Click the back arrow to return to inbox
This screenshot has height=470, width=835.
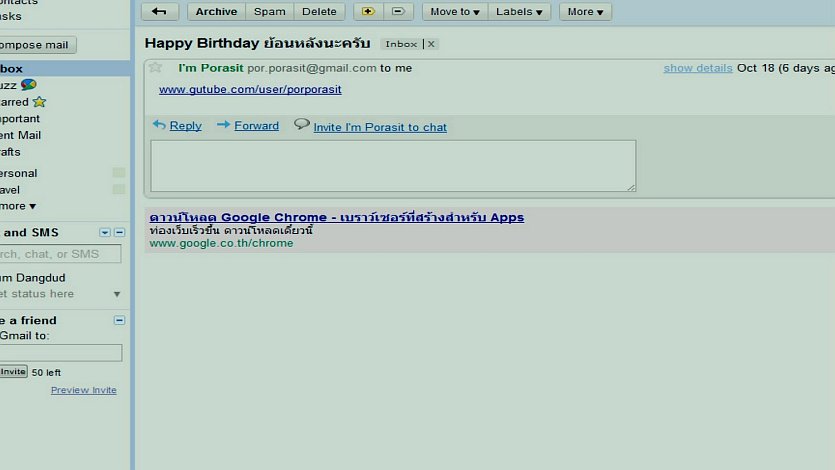[160, 12]
